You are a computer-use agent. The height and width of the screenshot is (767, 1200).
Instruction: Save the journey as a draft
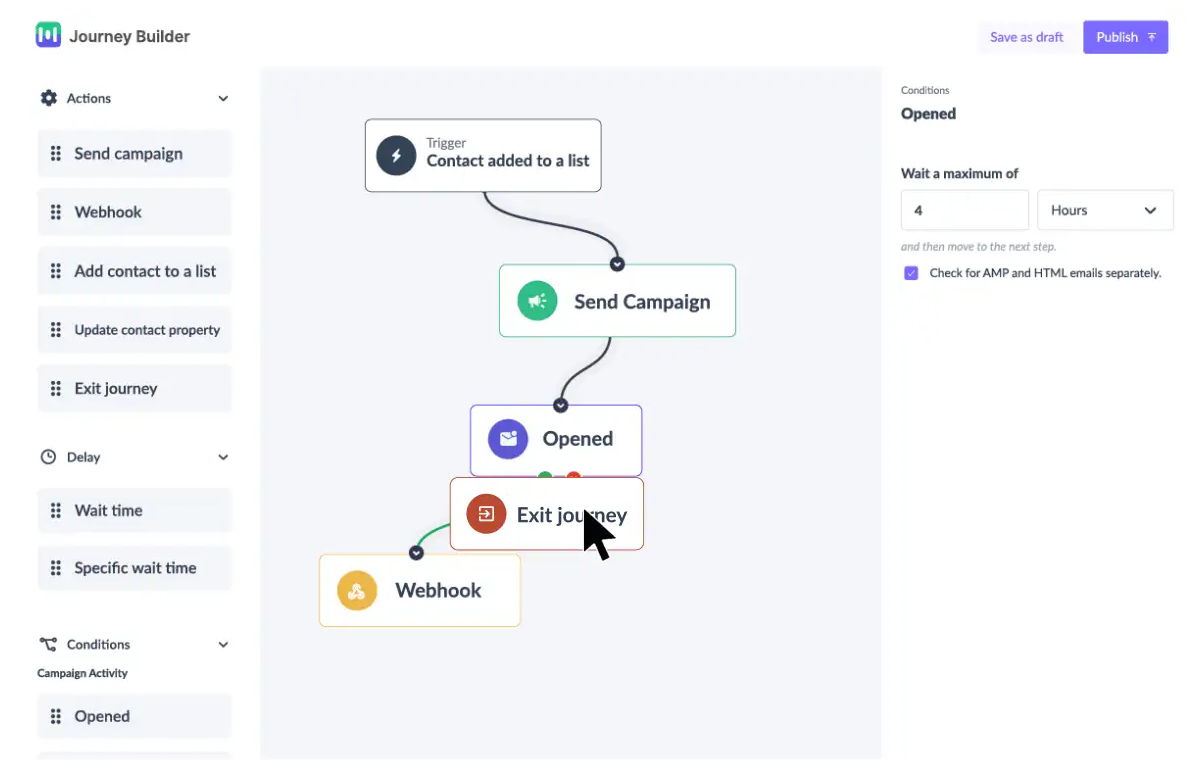point(1026,36)
